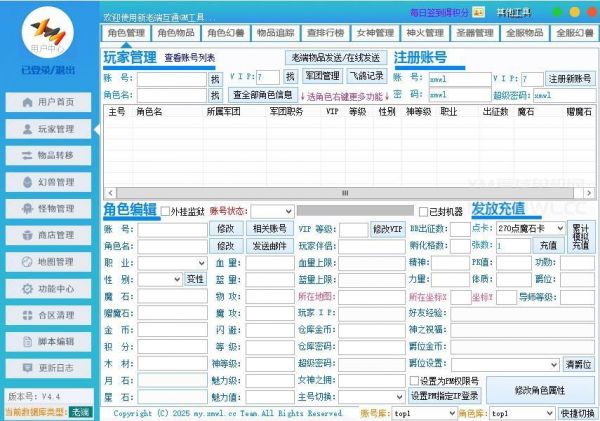
Task: Switch to the 全服物品 tab
Action: click(x=524, y=33)
